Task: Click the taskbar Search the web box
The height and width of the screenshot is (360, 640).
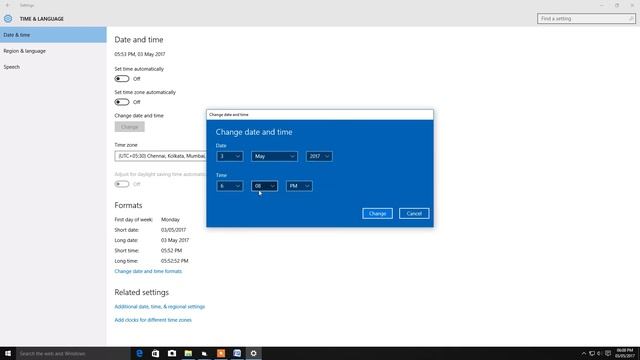Action: pyautogui.click(x=73, y=353)
